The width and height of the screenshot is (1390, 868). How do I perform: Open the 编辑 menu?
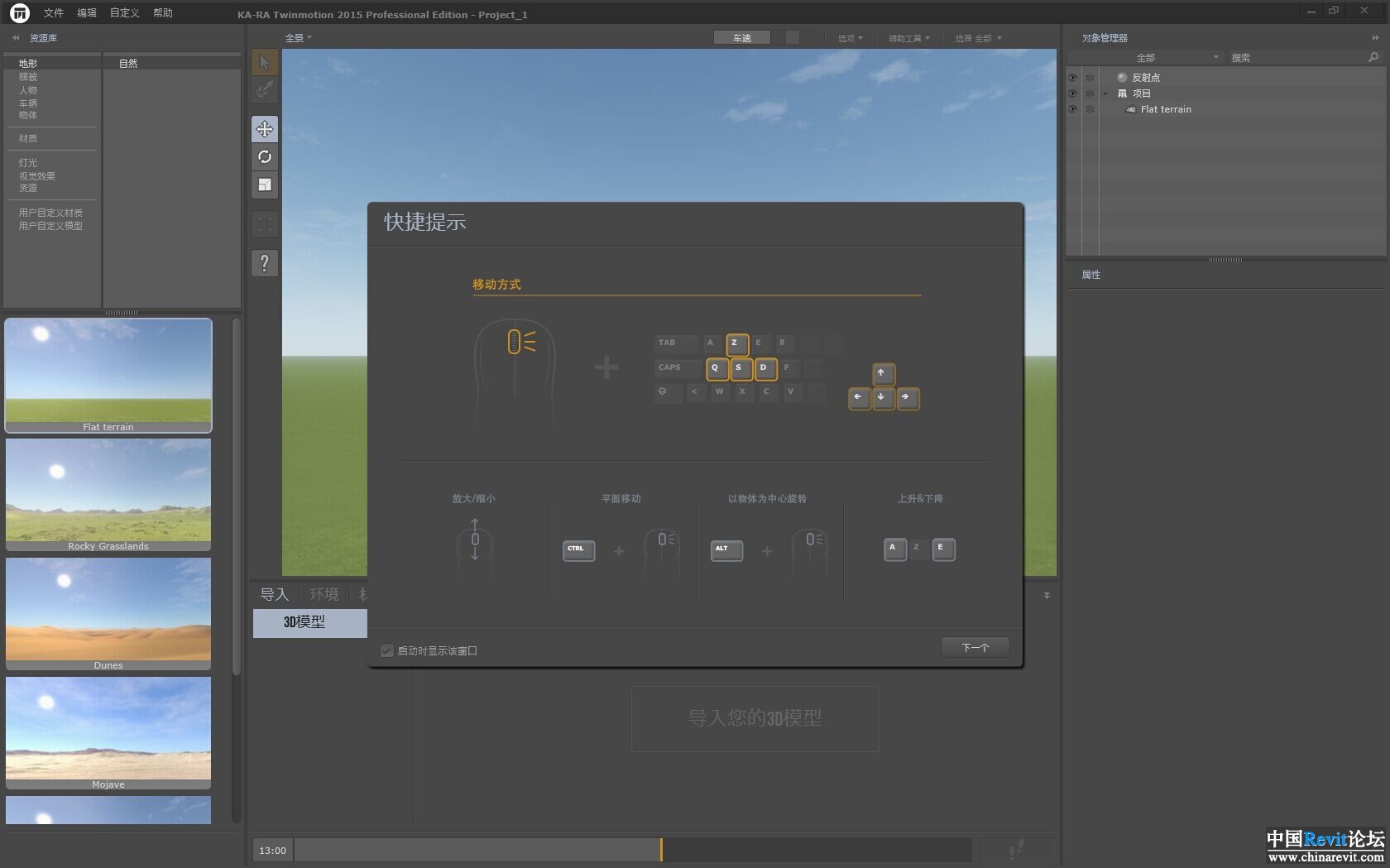tap(87, 12)
